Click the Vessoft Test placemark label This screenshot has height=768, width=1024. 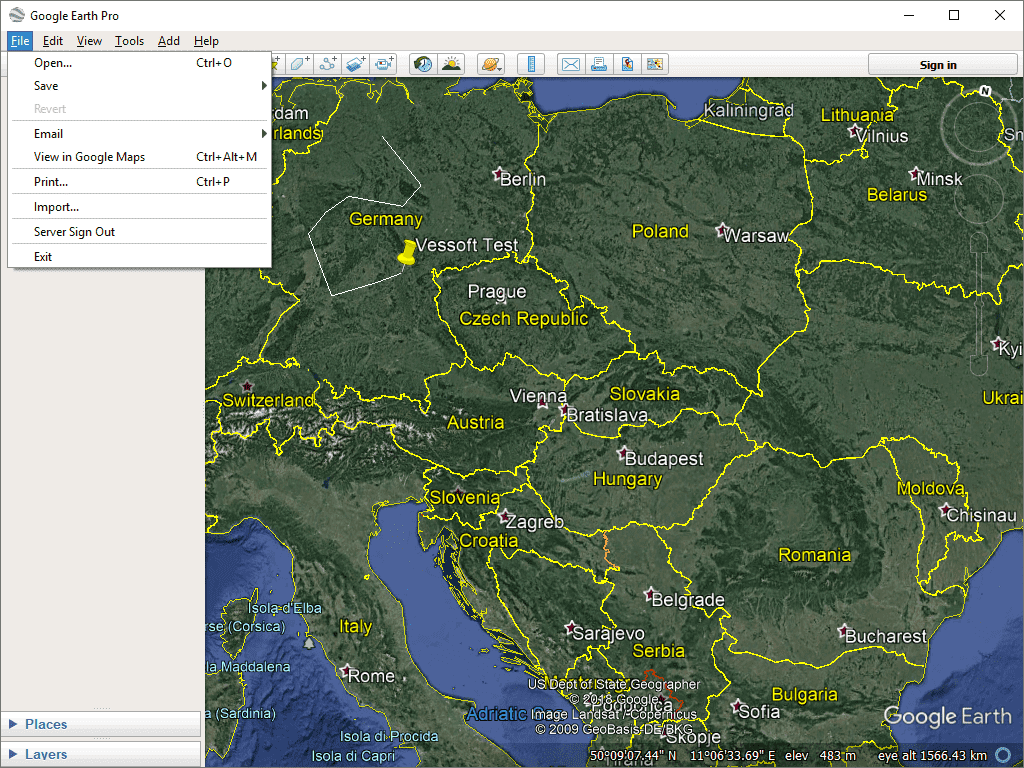coord(467,245)
